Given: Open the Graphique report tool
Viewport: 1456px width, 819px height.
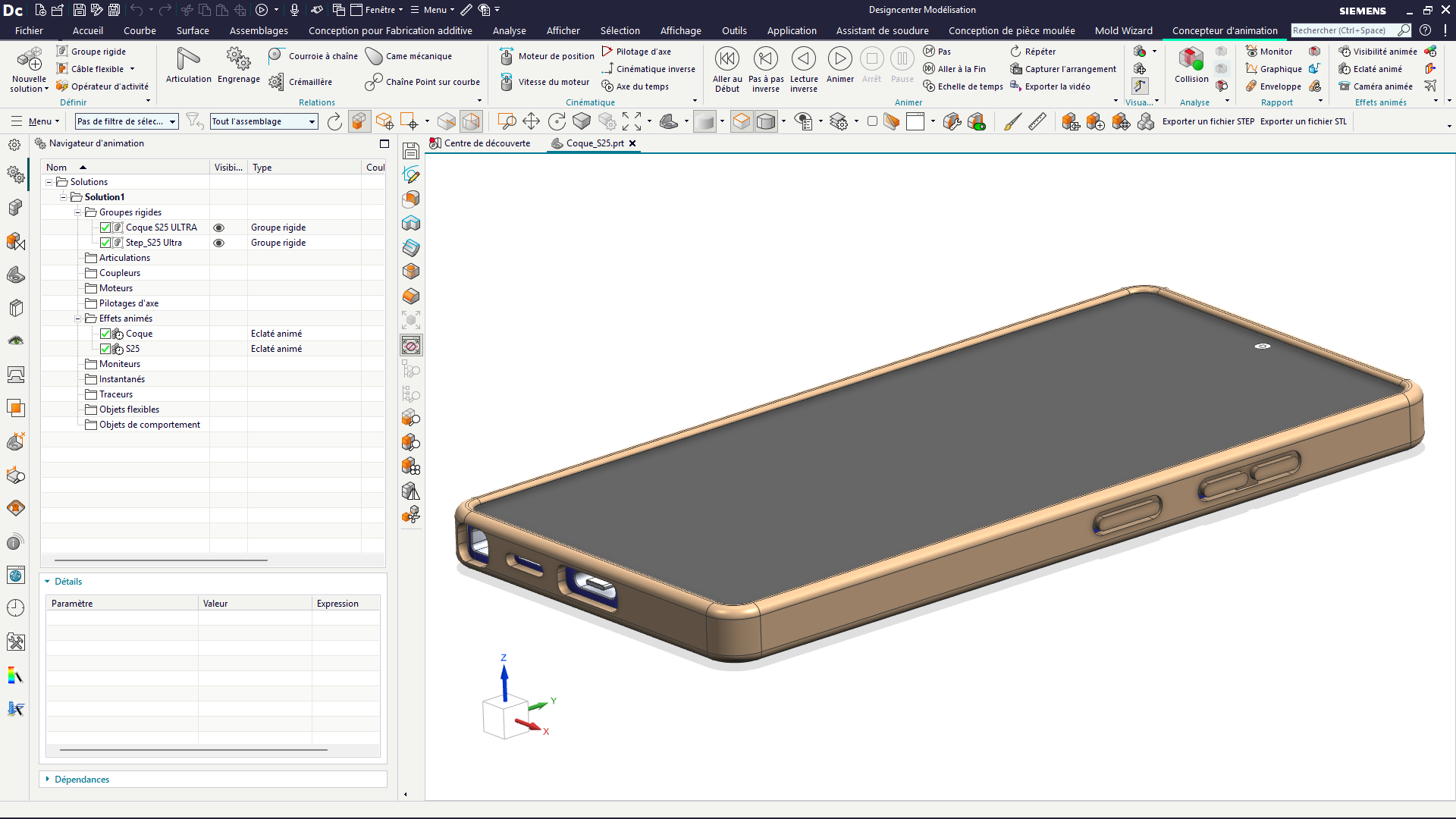Looking at the screenshot, I should [1274, 69].
